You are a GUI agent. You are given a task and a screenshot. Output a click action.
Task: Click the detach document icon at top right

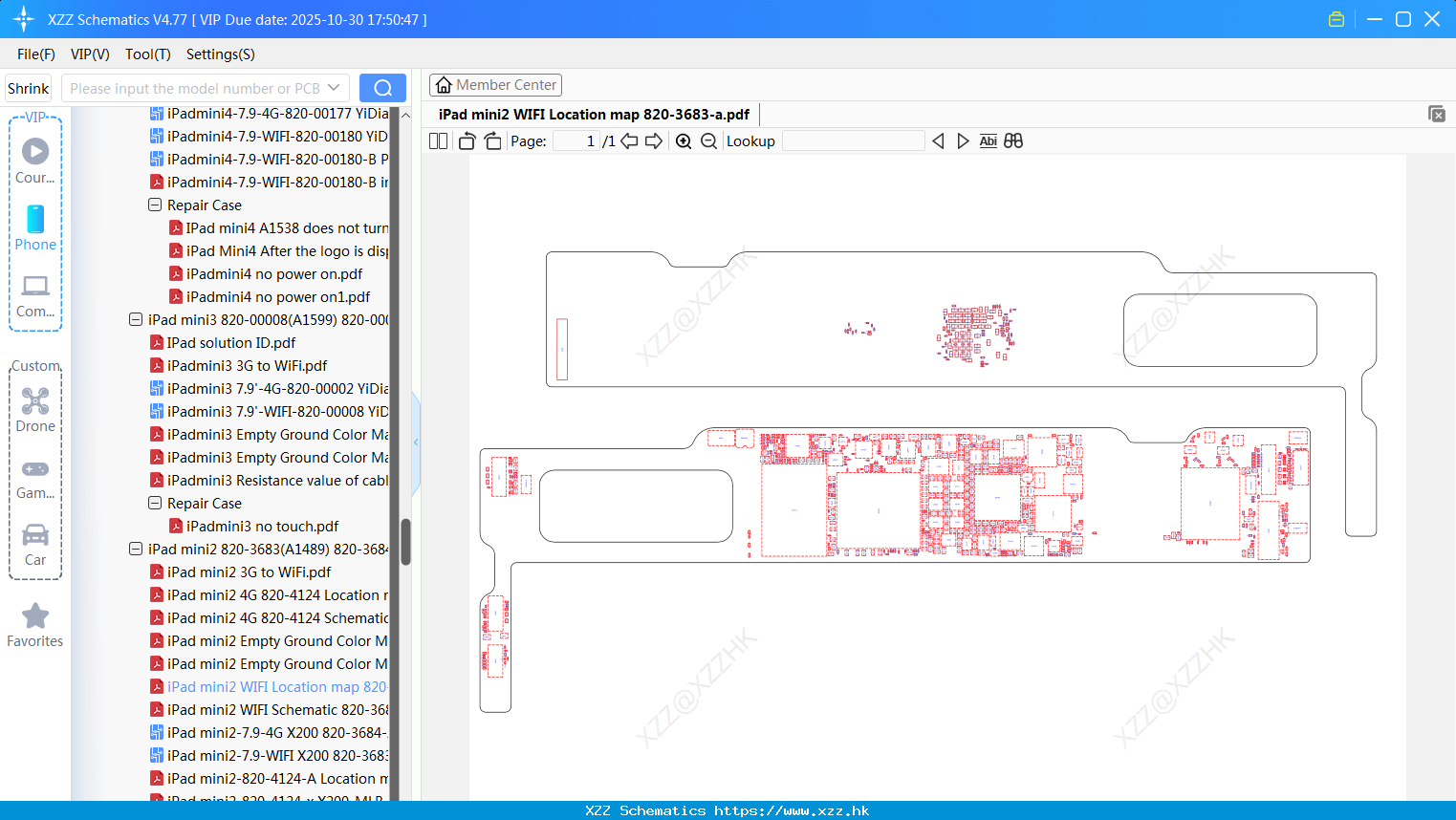[1436, 114]
